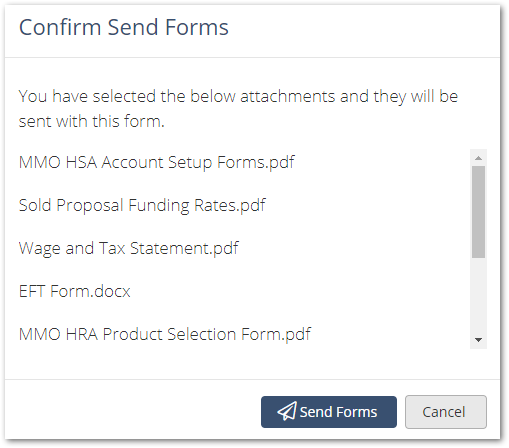Click the word 'Confirm' in the header
The image size is (509, 448).
(x=60, y=27)
